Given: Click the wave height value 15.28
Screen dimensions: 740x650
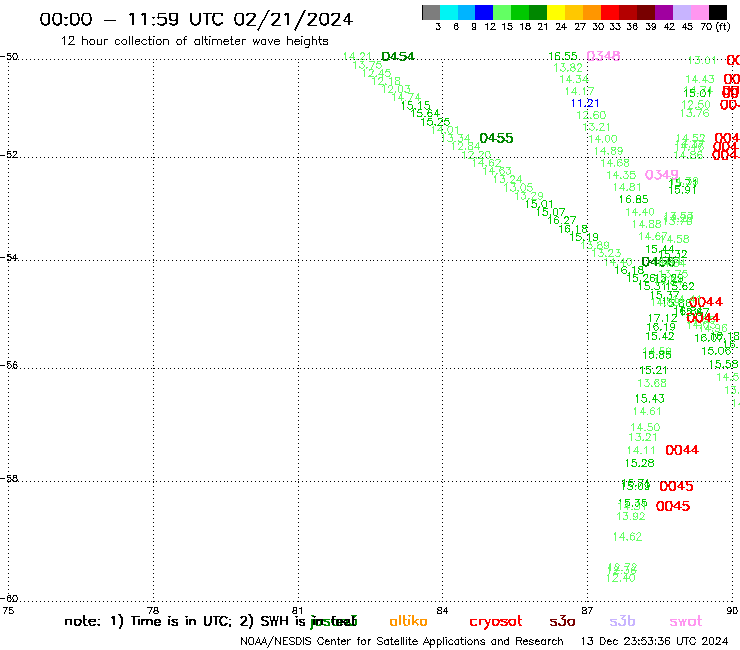Looking at the screenshot, I should tap(639, 463).
